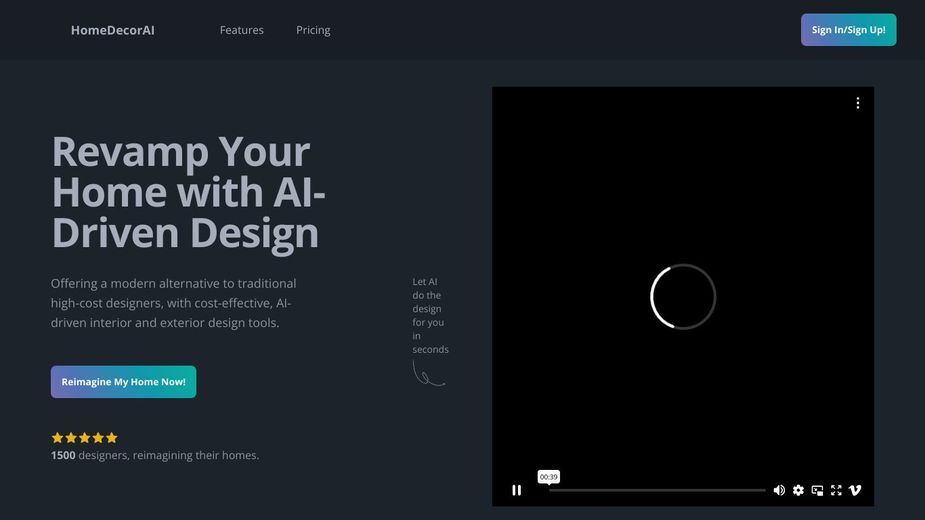The image size is (925, 520).
Task: Click the loading spinner in video
Action: (x=683, y=296)
